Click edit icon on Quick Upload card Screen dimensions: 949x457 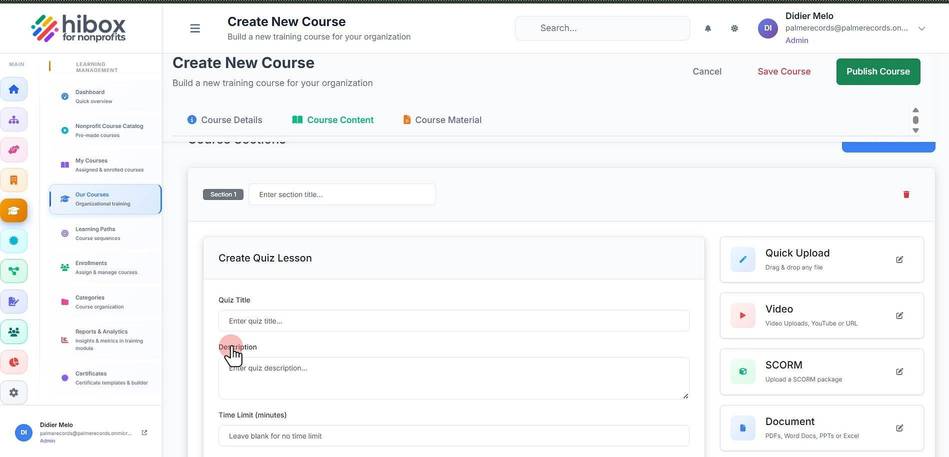[899, 260]
